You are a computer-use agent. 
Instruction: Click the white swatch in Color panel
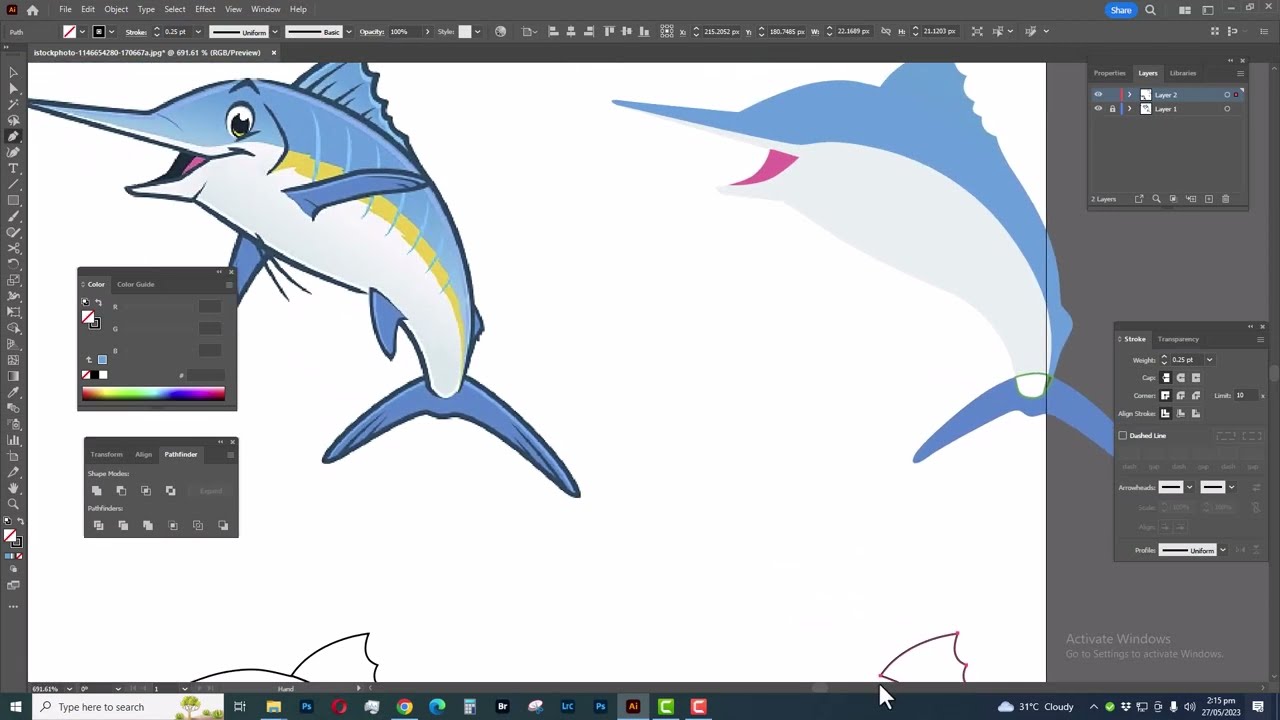click(x=102, y=375)
